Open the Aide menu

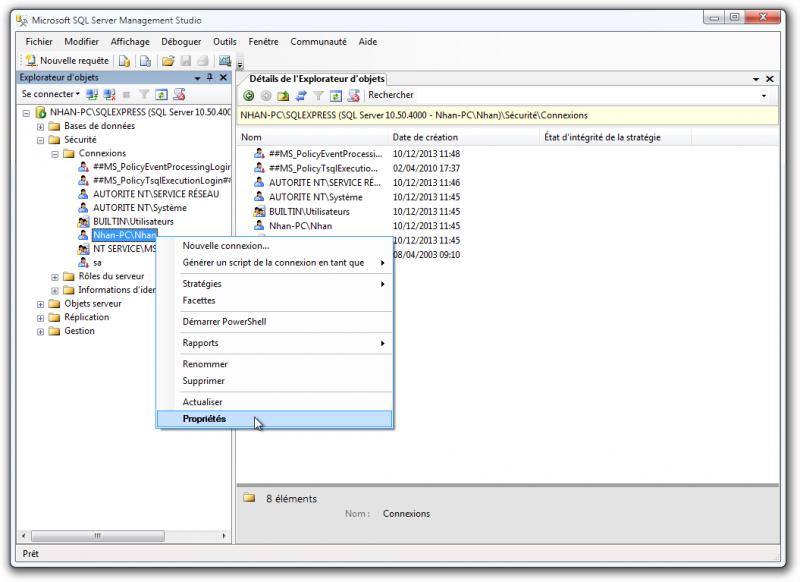367,42
